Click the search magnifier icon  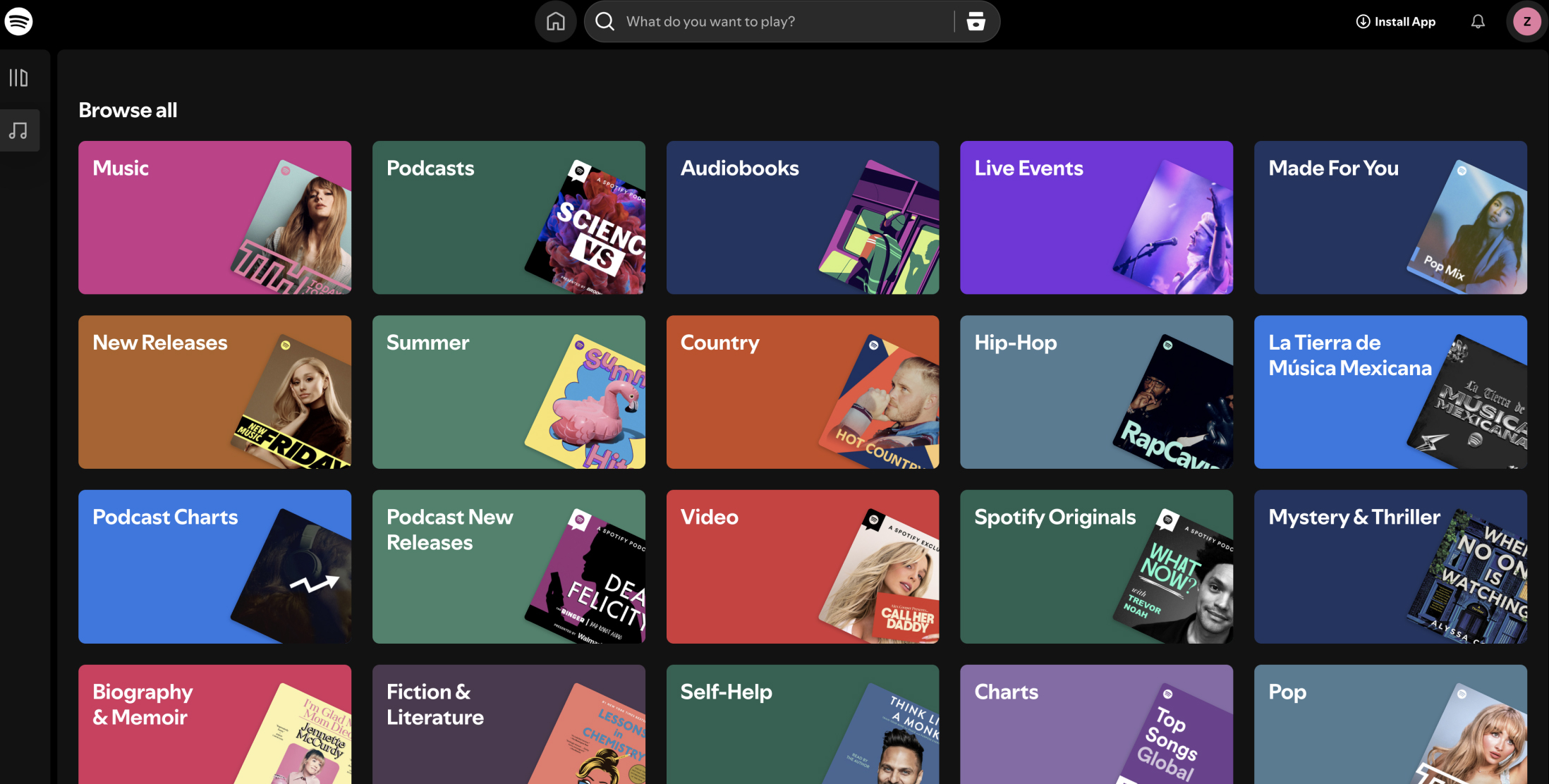coord(605,22)
